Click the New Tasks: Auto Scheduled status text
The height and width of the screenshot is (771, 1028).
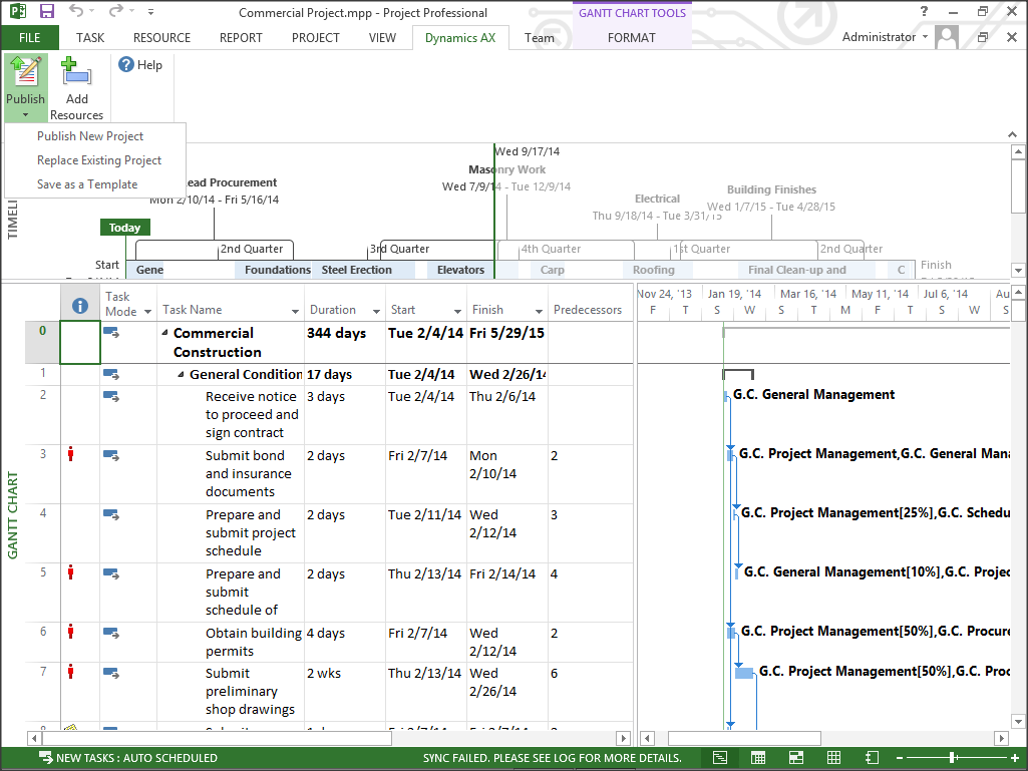click(x=136, y=758)
